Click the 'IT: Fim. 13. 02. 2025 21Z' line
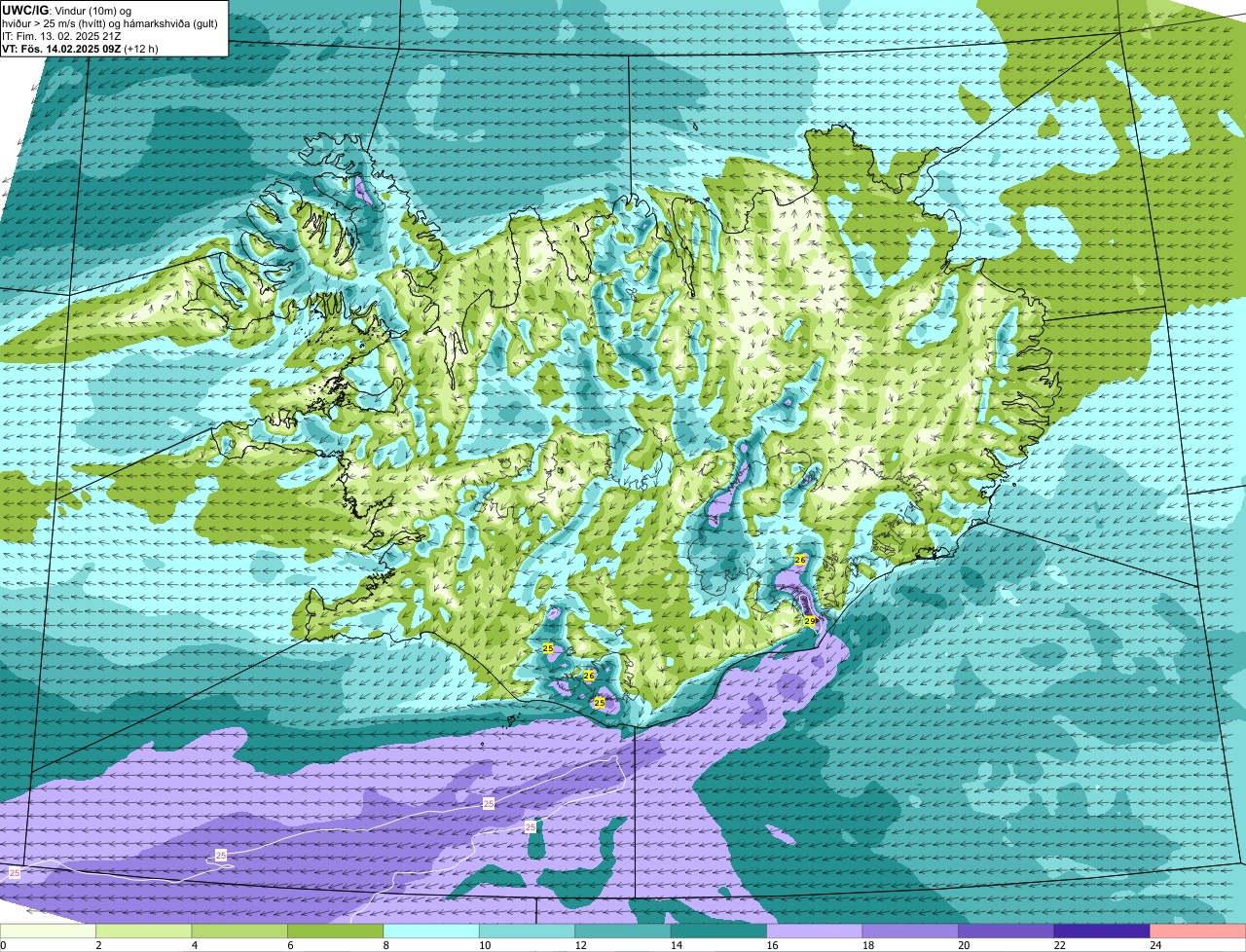Image resolution: width=1246 pixels, height=952 pixels. coord(61,36)
